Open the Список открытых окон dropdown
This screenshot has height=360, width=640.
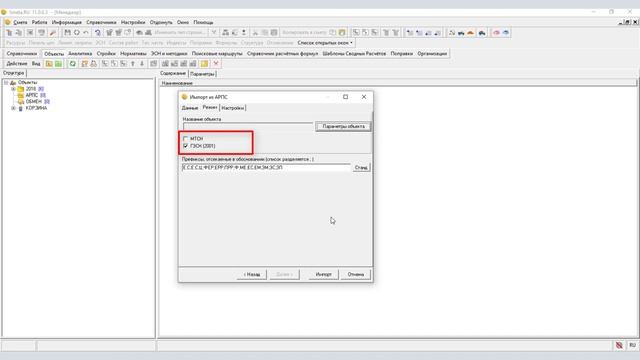[x=325, y=43]
